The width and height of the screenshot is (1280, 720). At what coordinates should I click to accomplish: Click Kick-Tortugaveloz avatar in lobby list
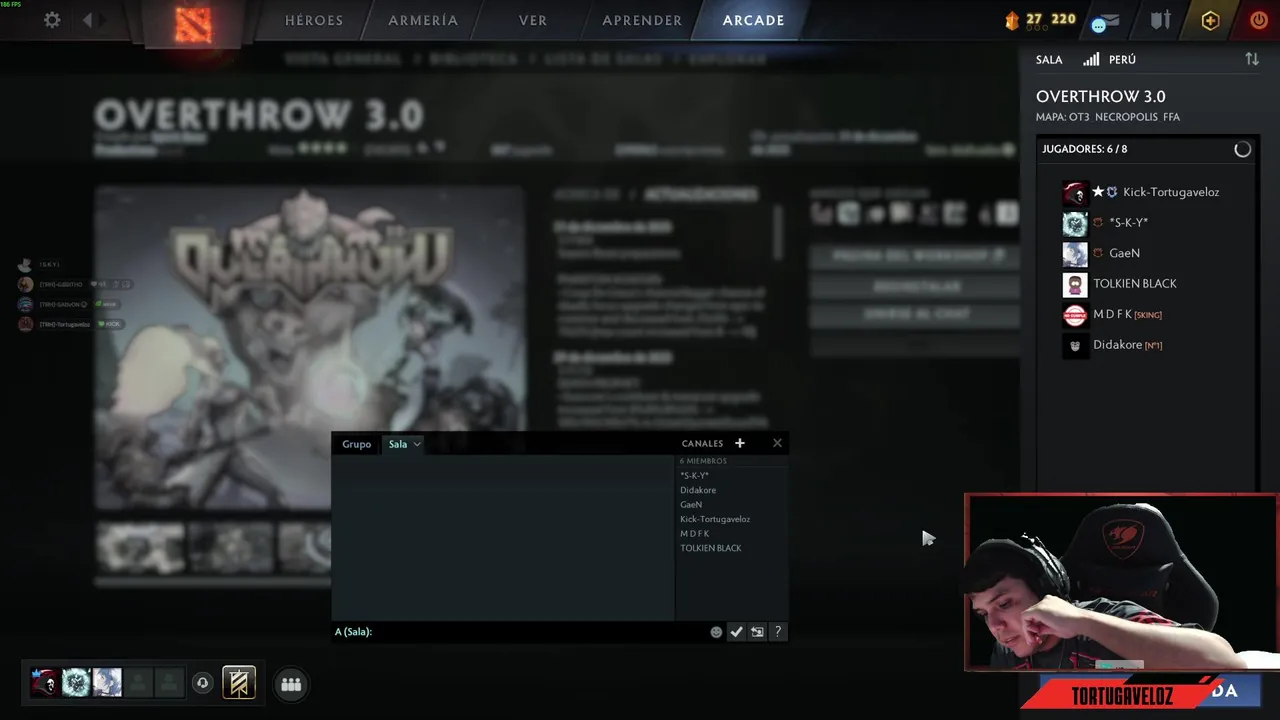coord(1075,192)
